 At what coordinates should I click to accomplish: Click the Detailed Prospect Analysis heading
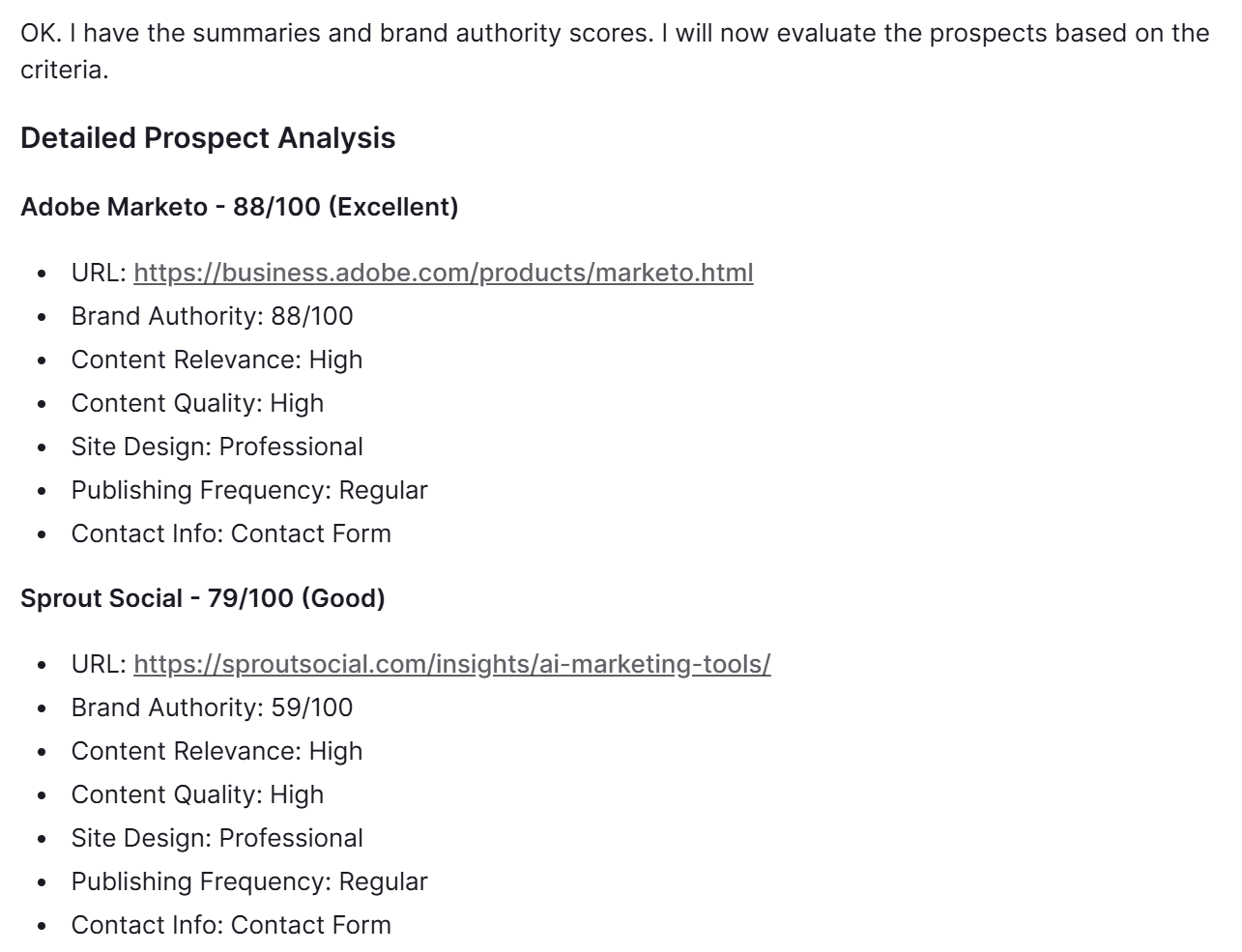tap(208, 138)
